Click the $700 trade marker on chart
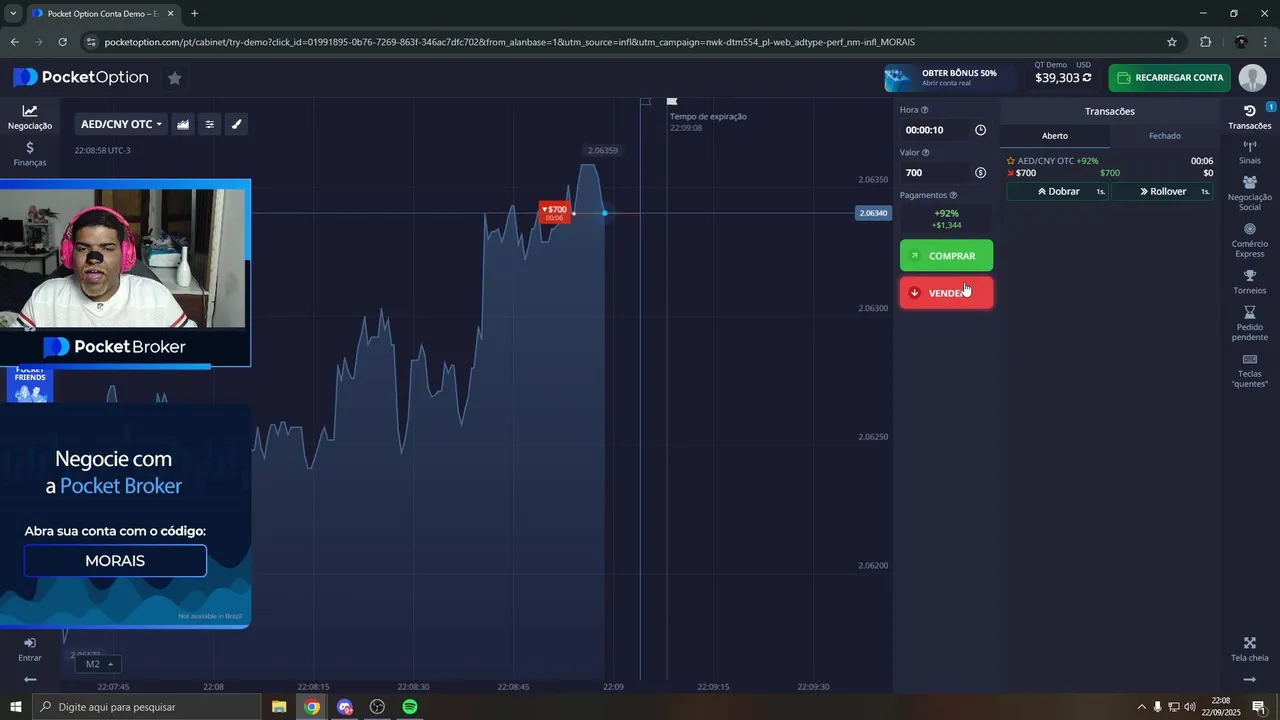Screen dimensions: 1280x720 tap(555, 212)
